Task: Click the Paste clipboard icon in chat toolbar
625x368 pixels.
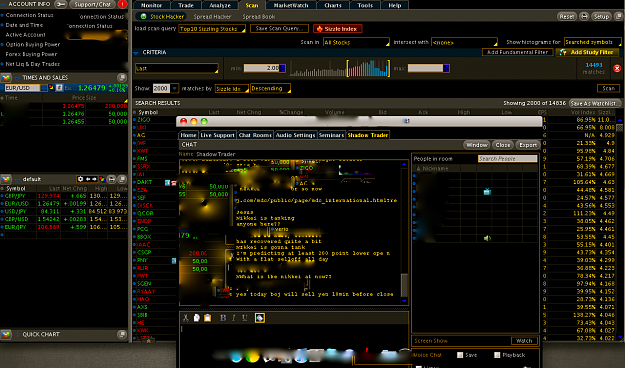Action: [x=207, y=318]
